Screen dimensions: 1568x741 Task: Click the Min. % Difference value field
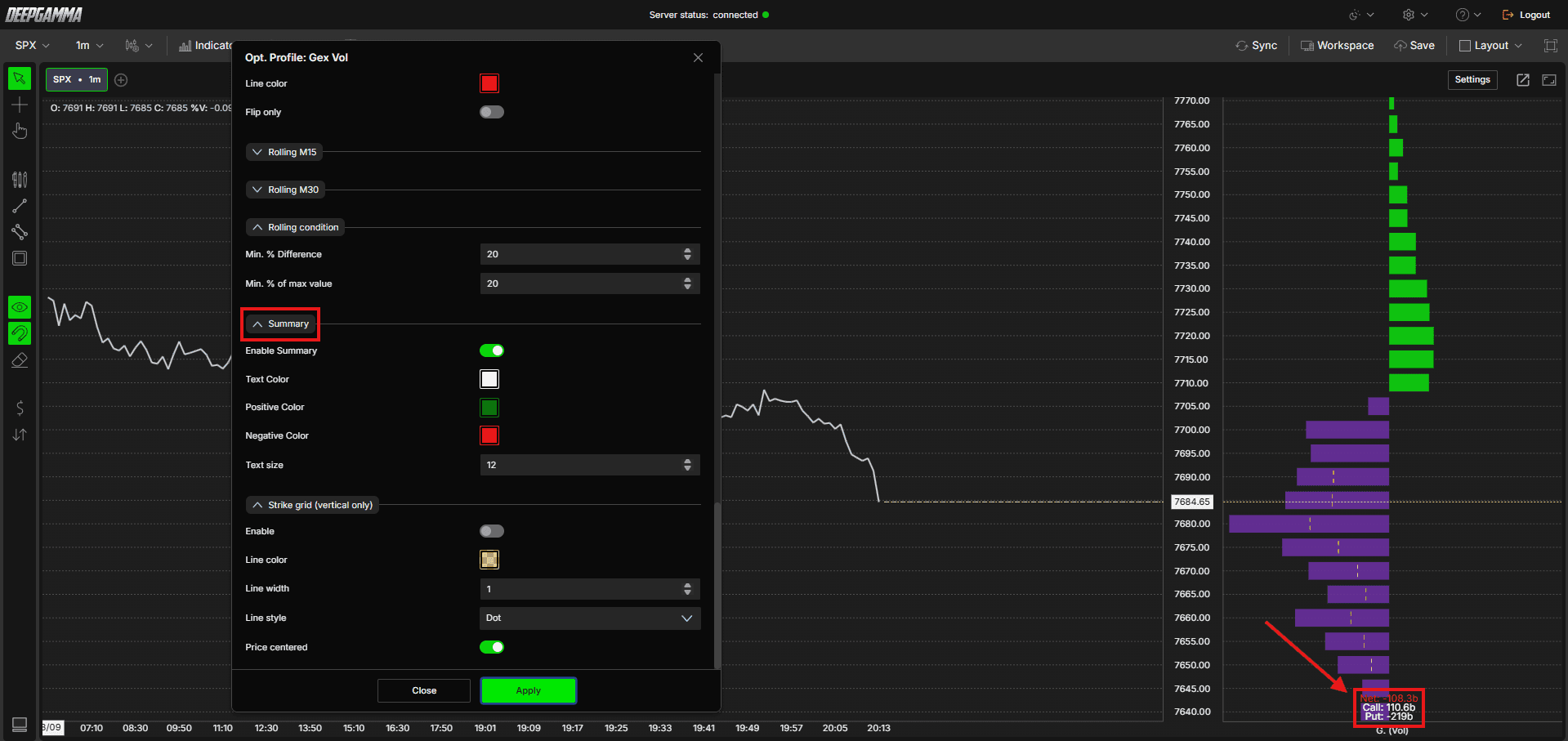pyautogui.click(x=590, y=254)
